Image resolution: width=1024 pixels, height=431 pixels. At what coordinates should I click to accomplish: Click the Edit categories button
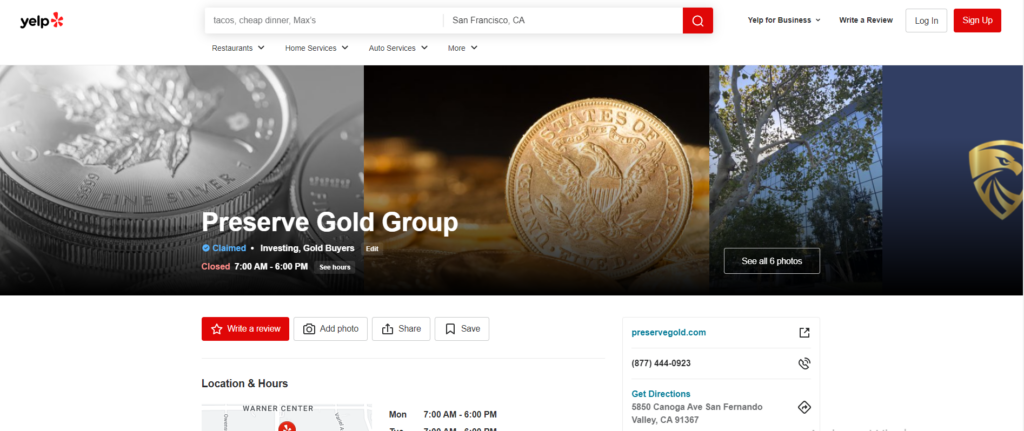coord(372,249)
